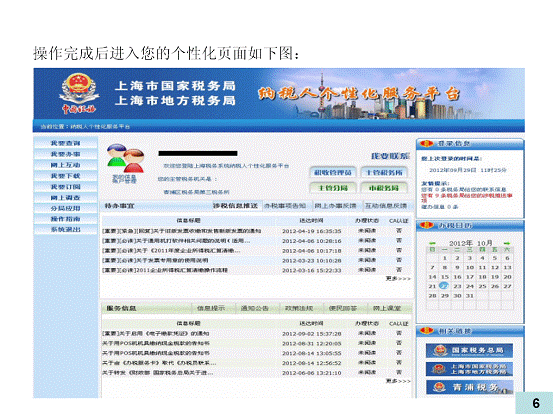Click the red 涉税推送事项 reminder text
This screenshot has height=414, width=553.
[x=467, y=197]
